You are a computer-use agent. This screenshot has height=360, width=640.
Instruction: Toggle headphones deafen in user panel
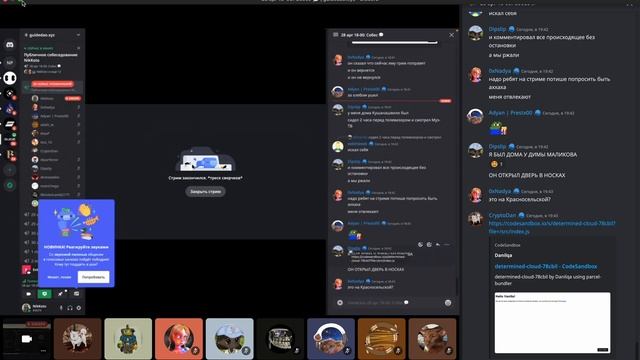(x=70, y=308)
